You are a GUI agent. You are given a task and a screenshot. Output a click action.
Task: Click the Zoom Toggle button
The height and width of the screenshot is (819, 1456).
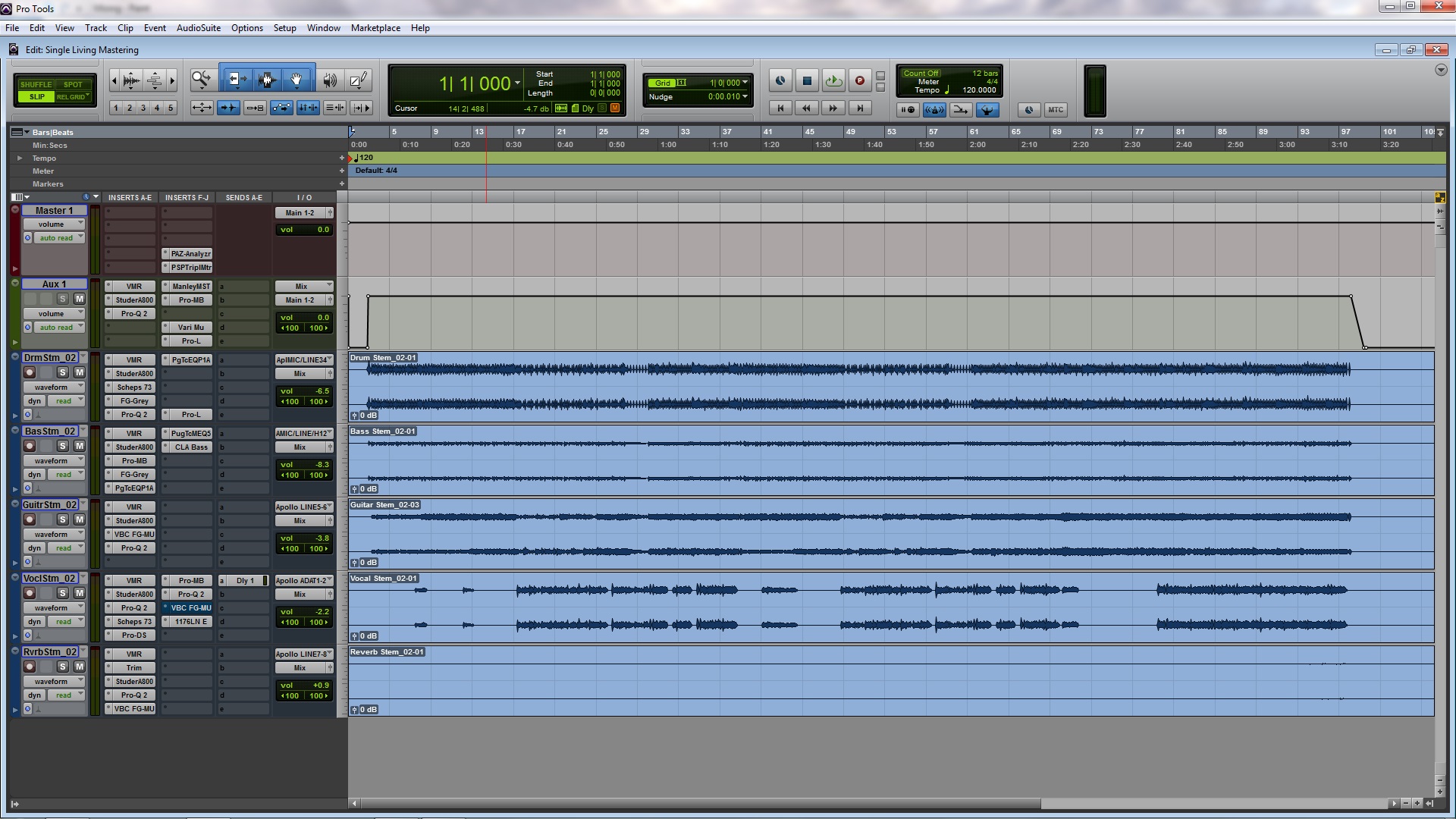point(201,108)
